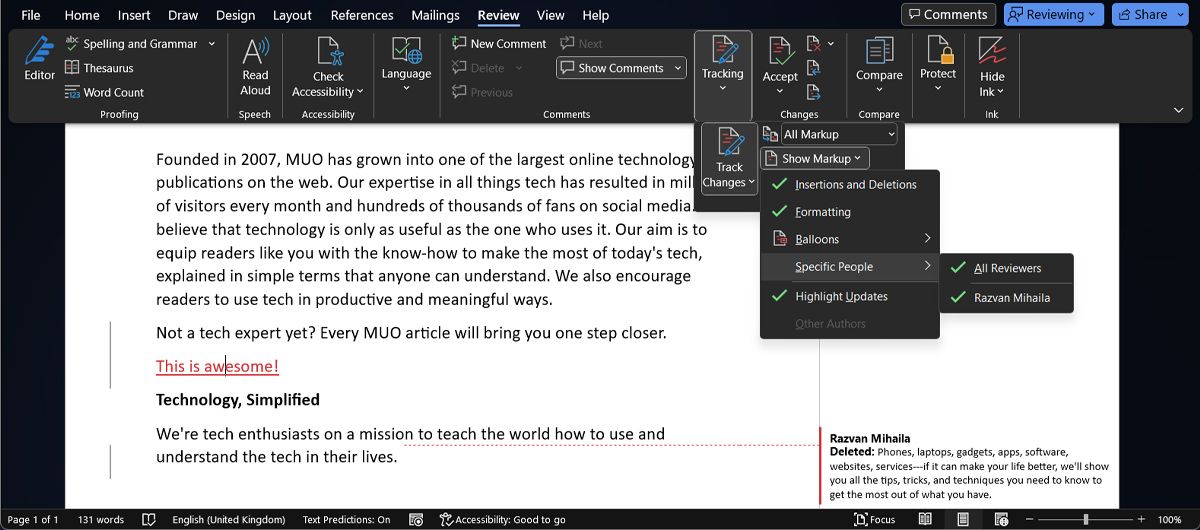Run Spelling and Grammar check
This screenshot has width=1200, height=530.
point(131,44)
